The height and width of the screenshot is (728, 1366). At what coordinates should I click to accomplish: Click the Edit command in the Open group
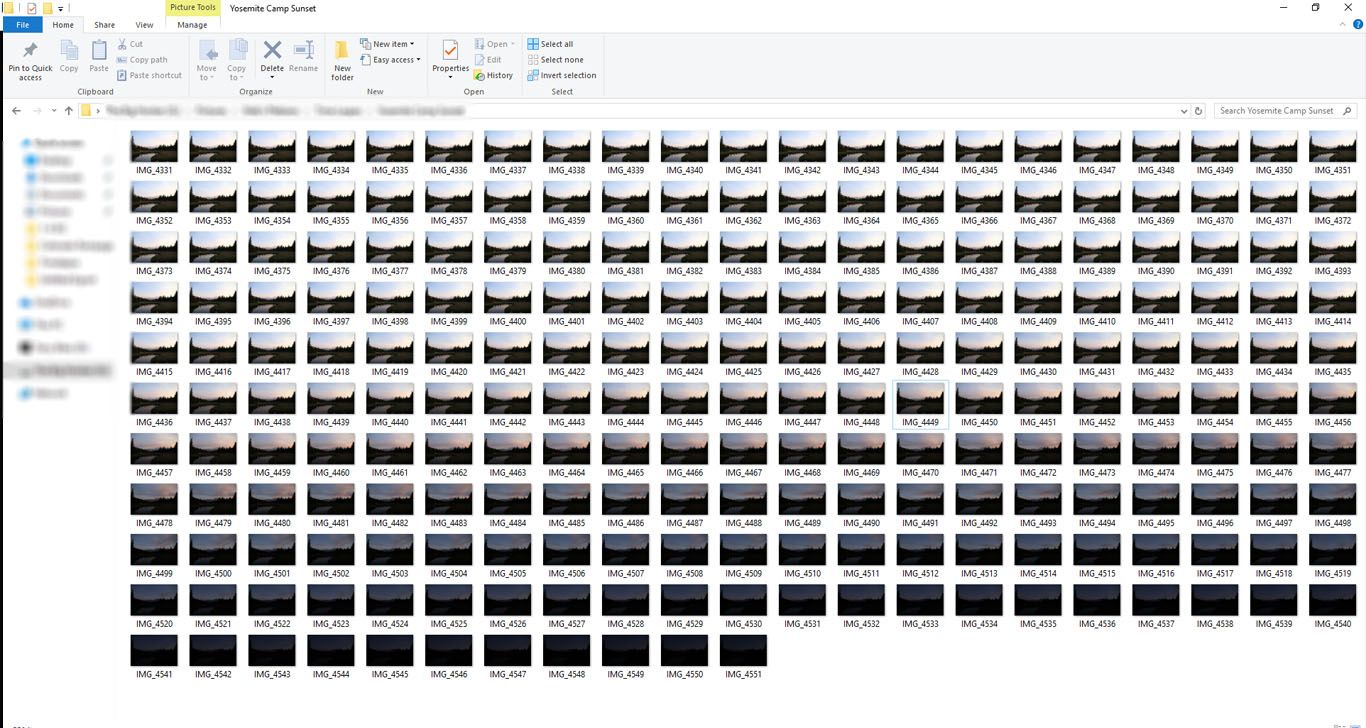click(488, 60)
